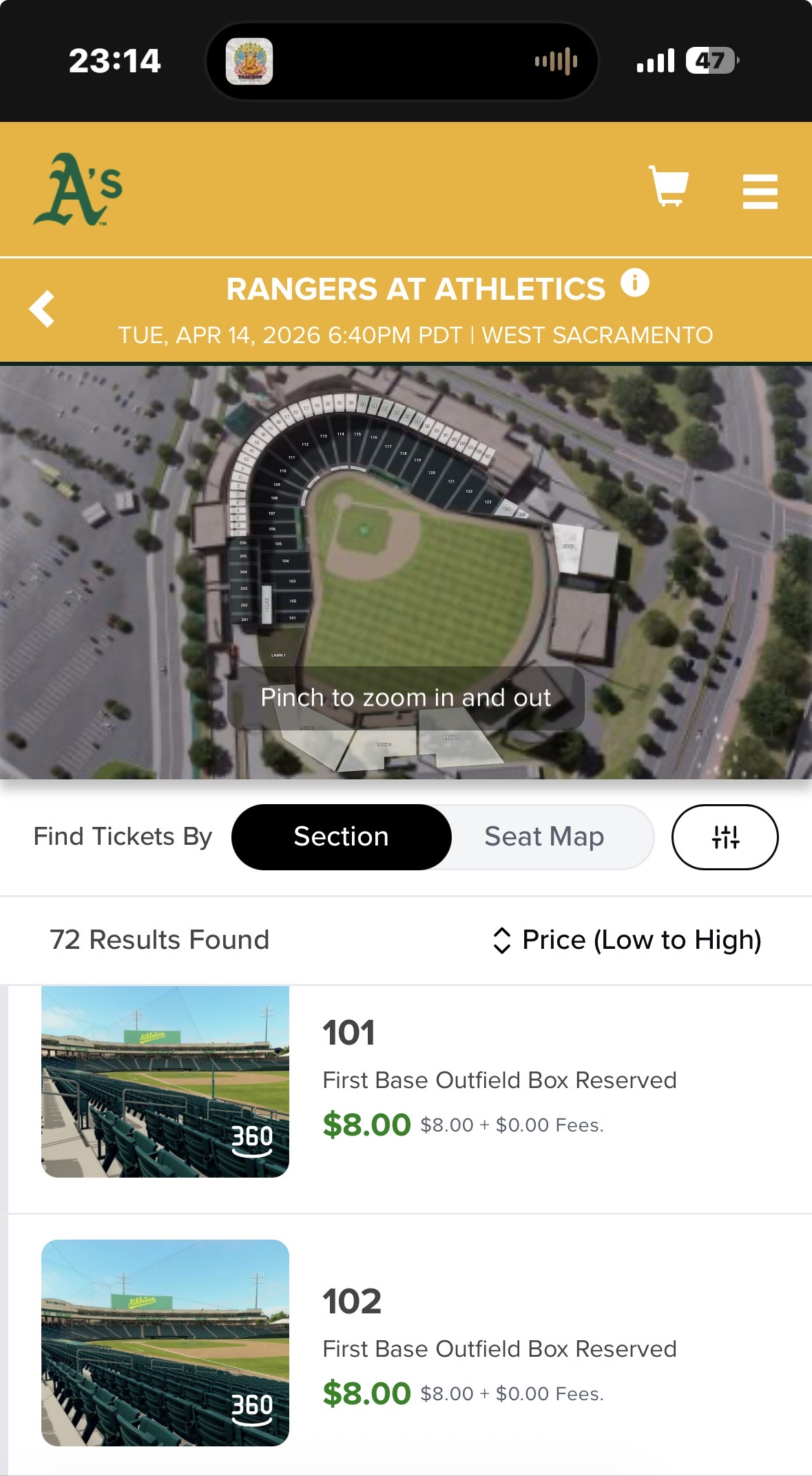
Task: Tap the event info icon
Action: click(634, 283)
